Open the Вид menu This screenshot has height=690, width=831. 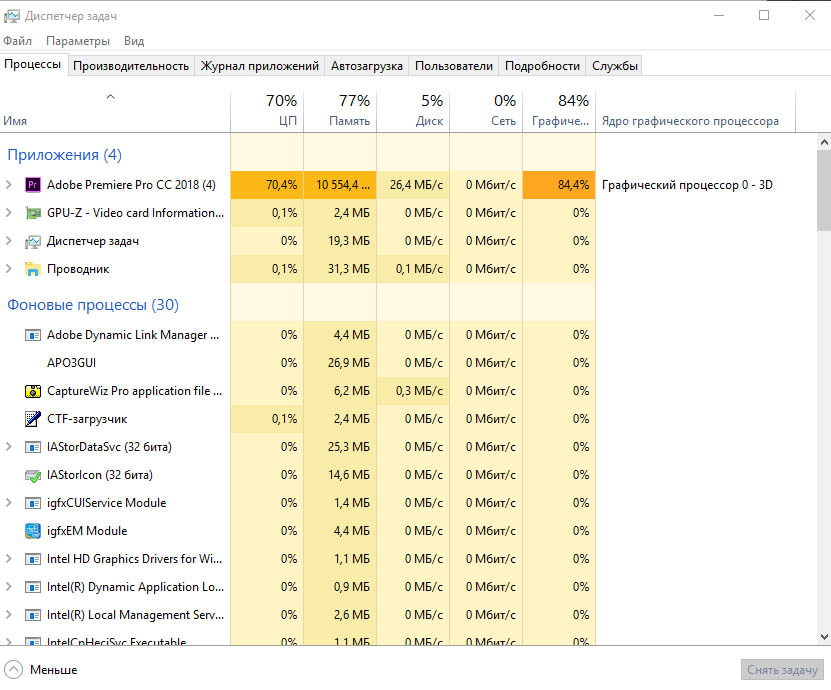[x=134, y=41]
